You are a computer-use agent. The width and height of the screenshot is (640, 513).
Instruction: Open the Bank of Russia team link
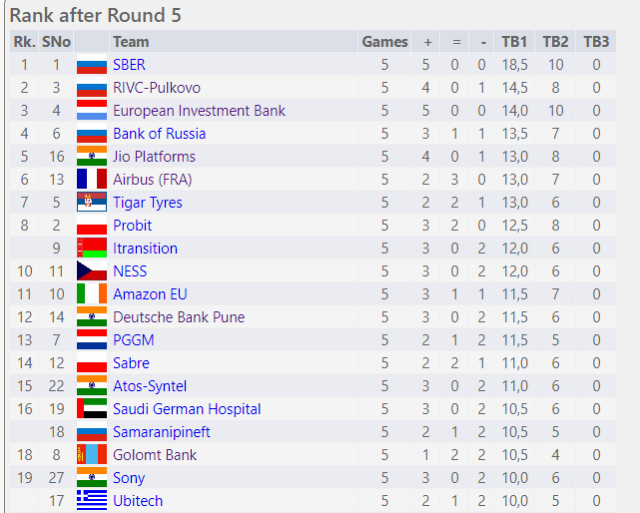click(159, 133)
